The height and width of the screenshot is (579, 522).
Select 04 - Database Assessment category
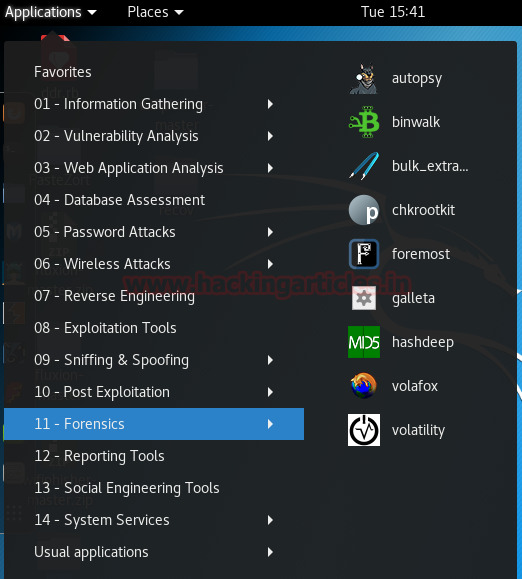pos(154,200)
